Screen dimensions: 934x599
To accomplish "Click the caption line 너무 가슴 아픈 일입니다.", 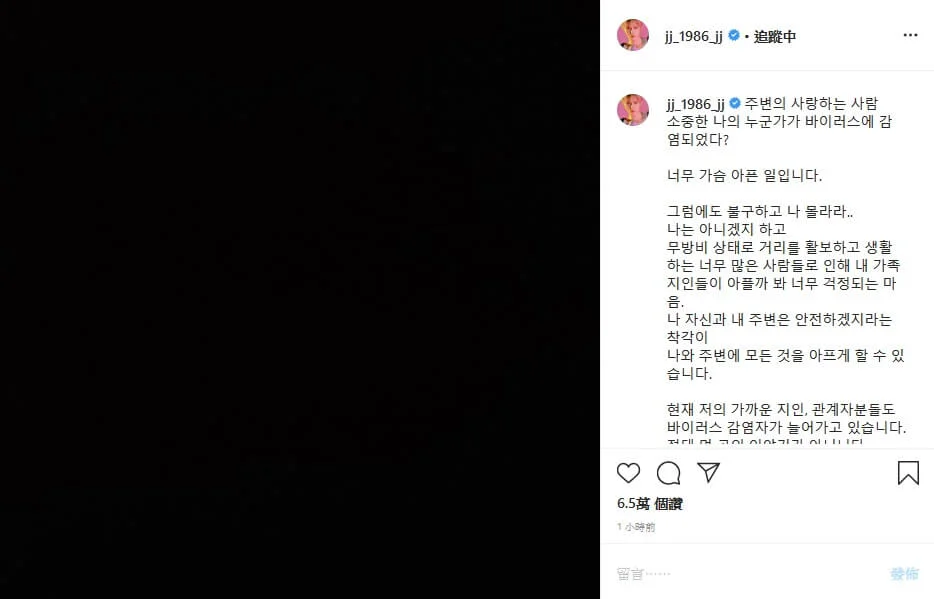I will tap(744, 176).
